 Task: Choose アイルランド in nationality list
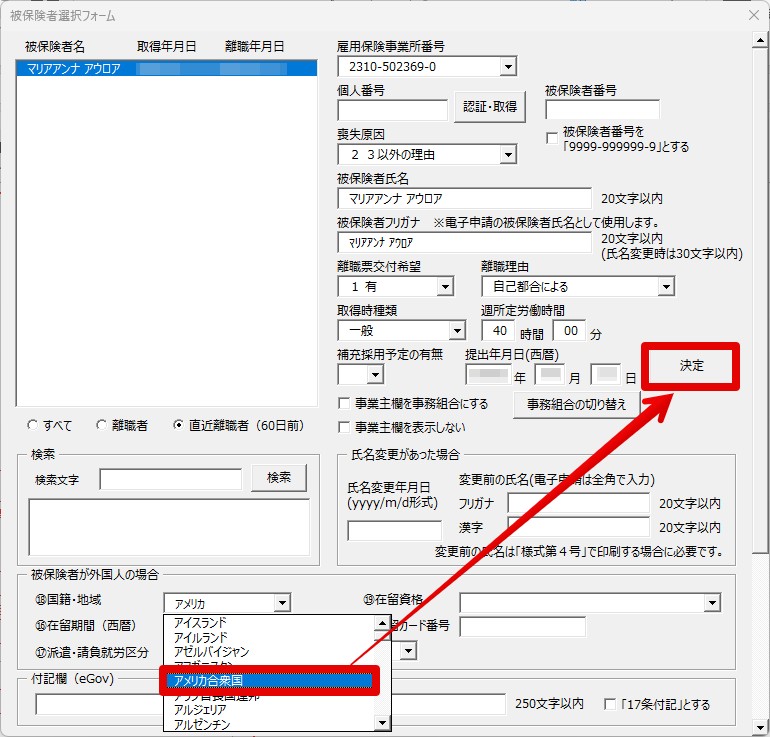pos(269,637)
